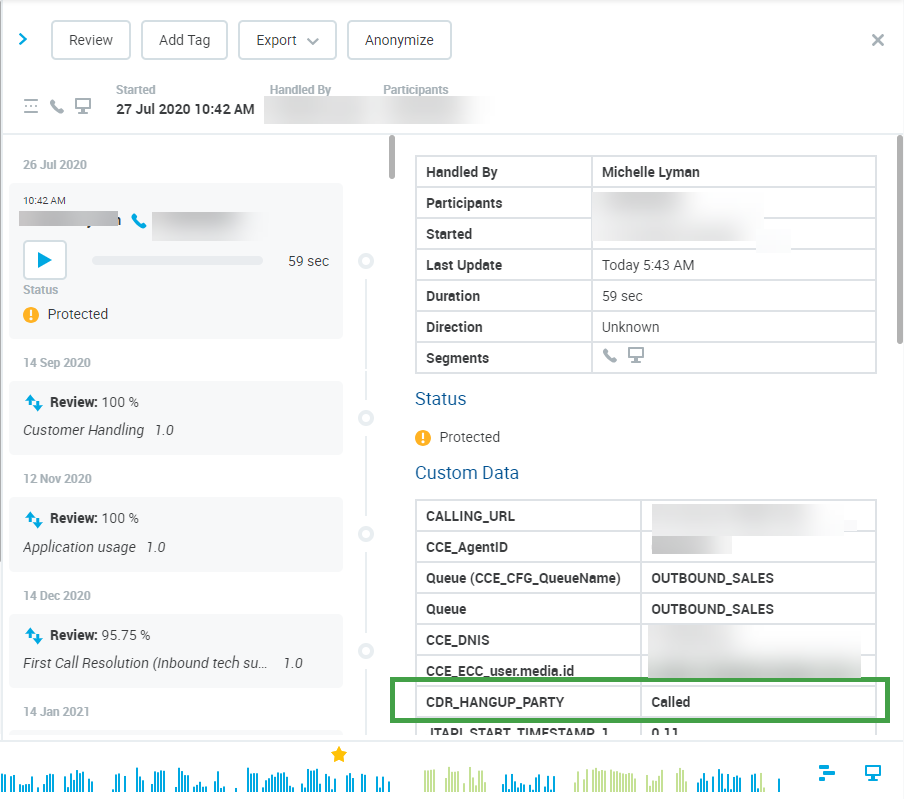Close the conversation details panel
904x799 pixels.
(877, 40)
